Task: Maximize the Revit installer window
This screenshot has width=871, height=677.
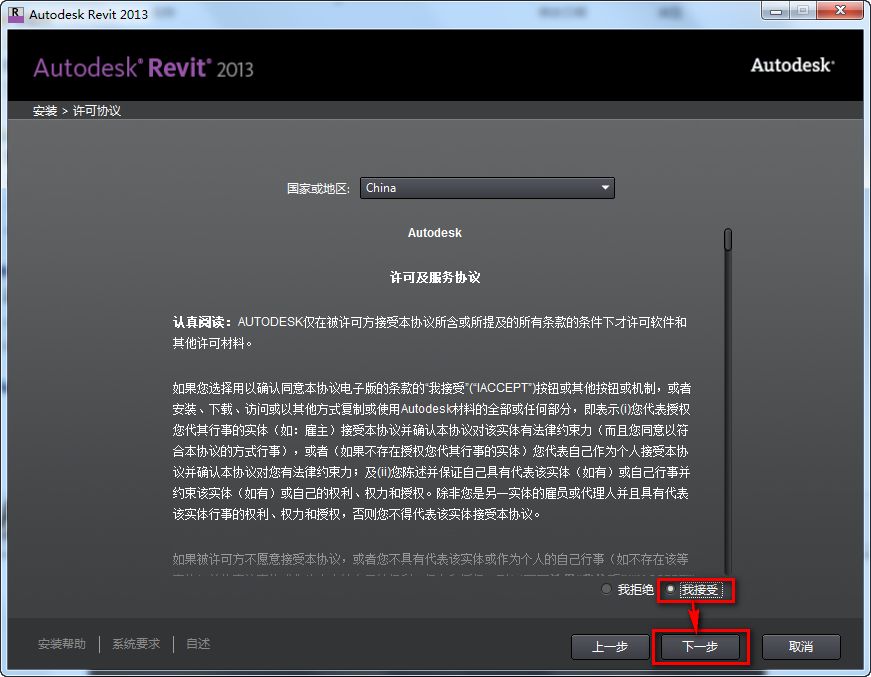Action: [x=802, y=11]
